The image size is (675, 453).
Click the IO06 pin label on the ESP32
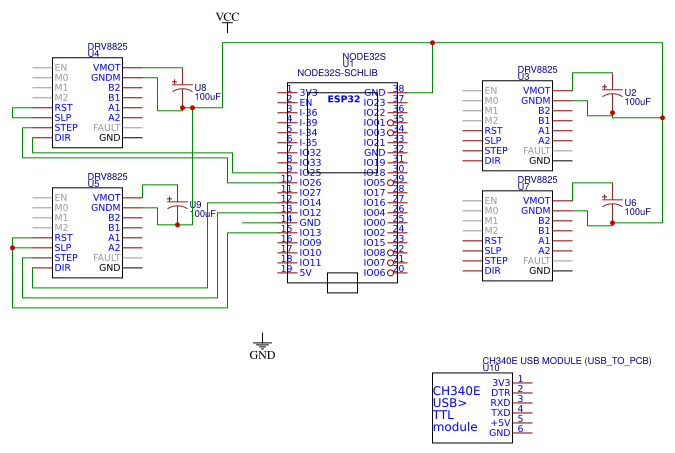click(x=374, y=273)
